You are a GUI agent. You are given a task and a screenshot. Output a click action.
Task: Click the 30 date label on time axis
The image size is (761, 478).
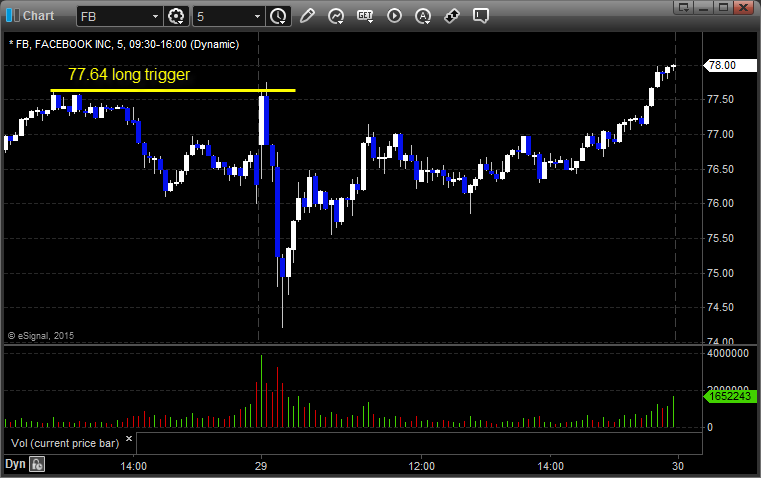point(678,466)
